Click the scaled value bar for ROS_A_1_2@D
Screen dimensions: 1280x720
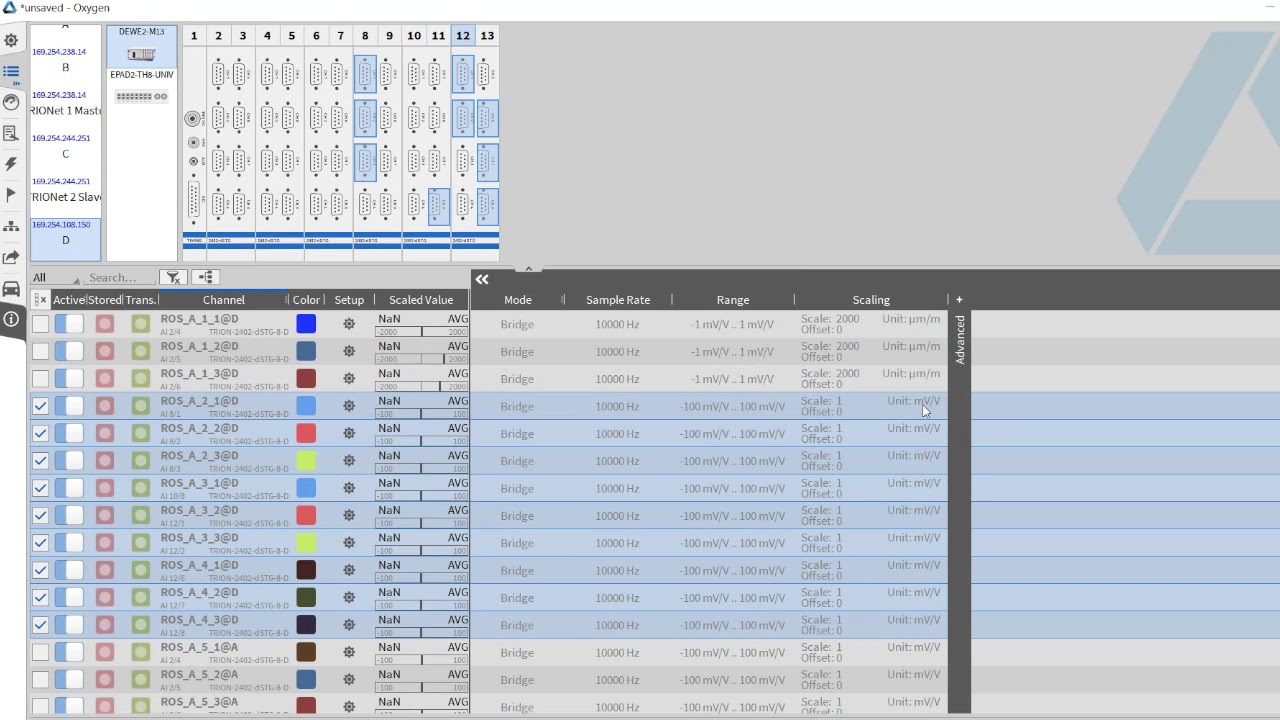pyautogui.click(x=421, y=359)
